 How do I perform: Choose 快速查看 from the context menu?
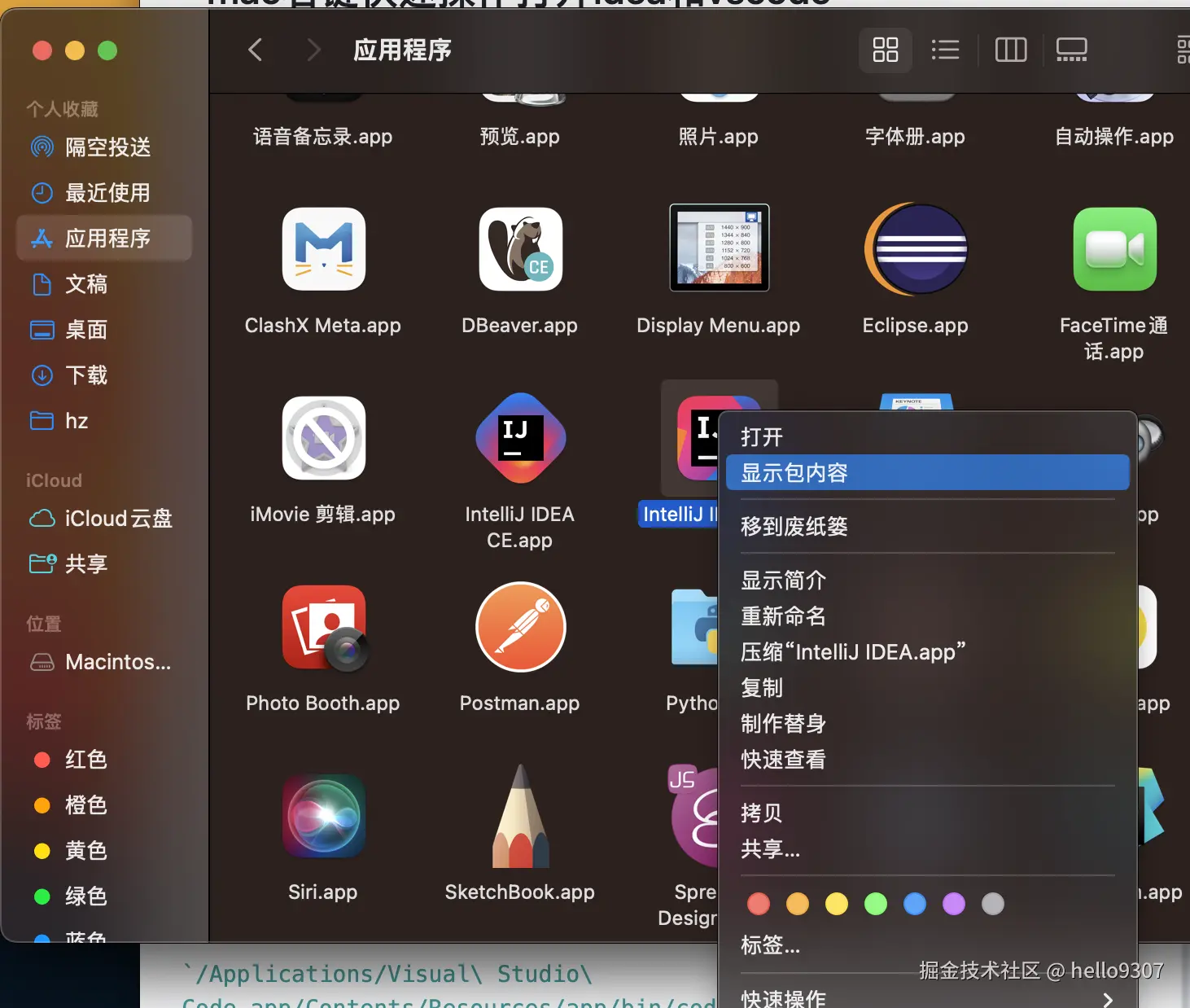coord(927,760)
